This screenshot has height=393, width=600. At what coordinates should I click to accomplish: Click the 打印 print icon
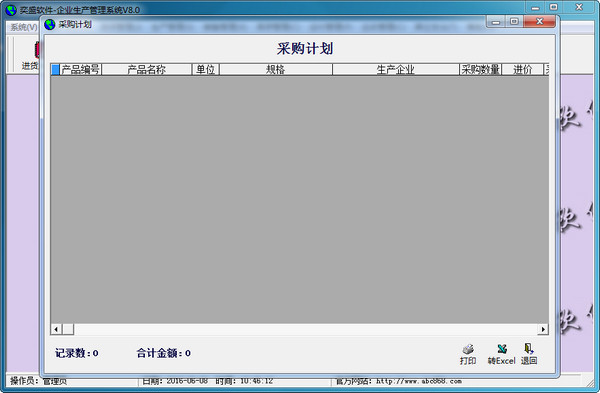[x=468, y=349]
